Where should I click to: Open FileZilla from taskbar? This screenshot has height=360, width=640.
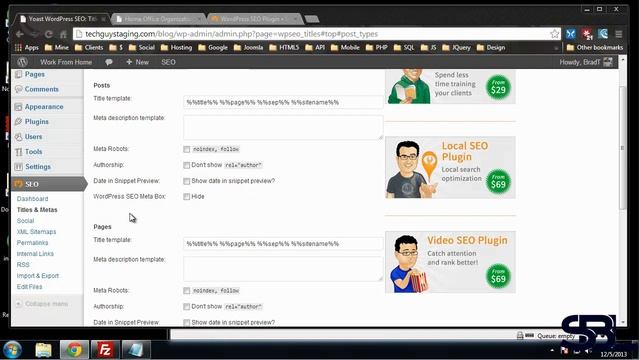[x=105, y=350]
